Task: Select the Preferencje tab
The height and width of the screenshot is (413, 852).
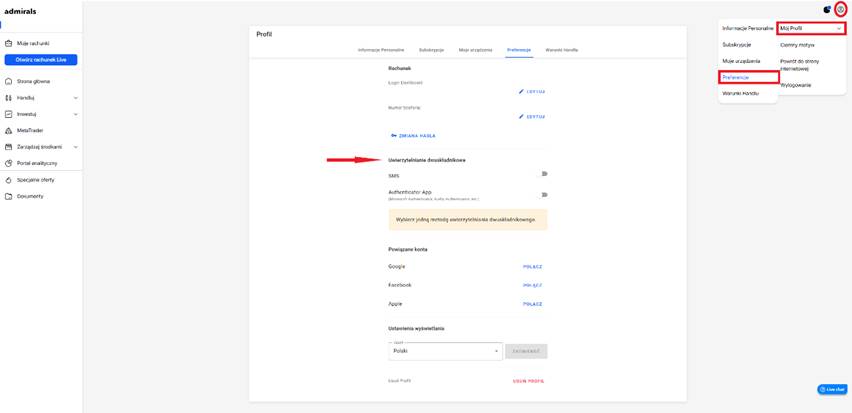Action: (519, 49)
